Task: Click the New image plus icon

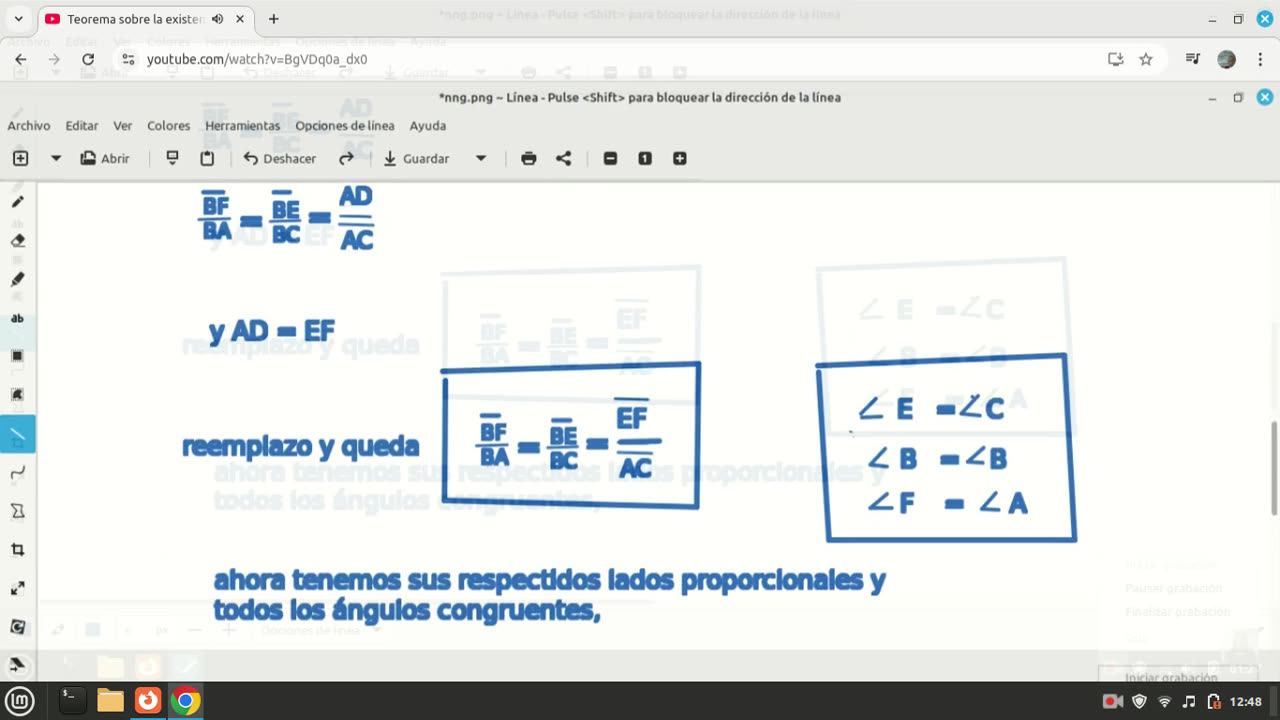Action: click(x=20, y=158)
